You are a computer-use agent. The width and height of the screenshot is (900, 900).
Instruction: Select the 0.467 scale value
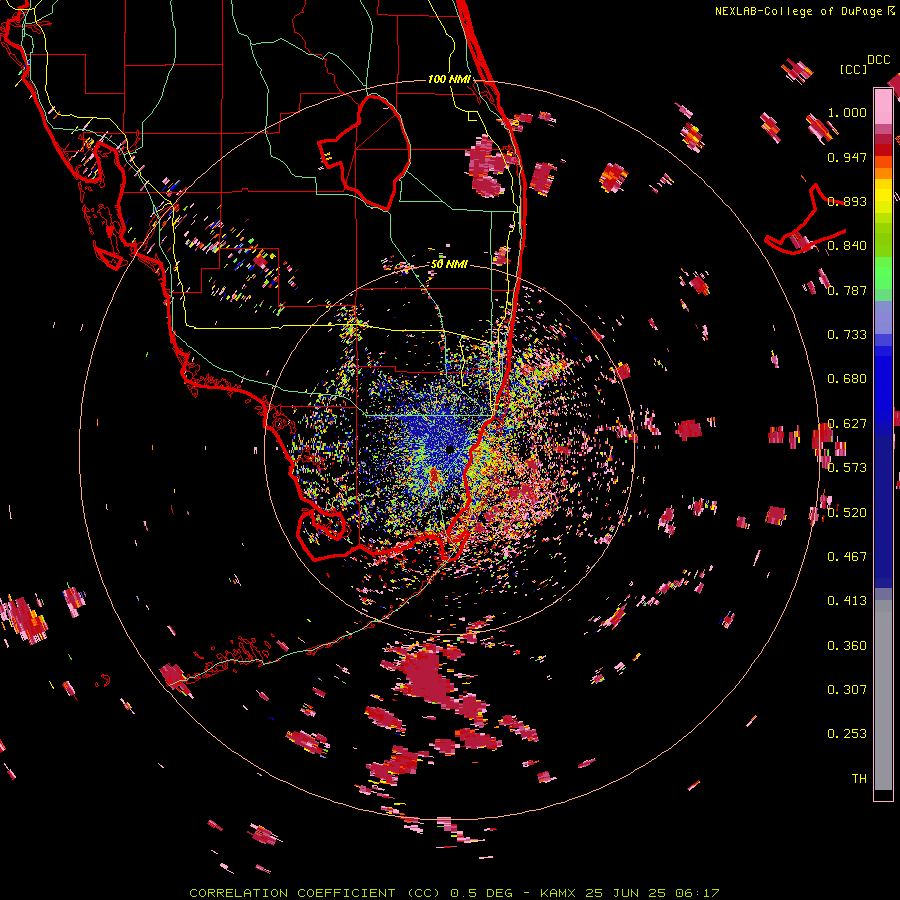(x=847, y=557)
